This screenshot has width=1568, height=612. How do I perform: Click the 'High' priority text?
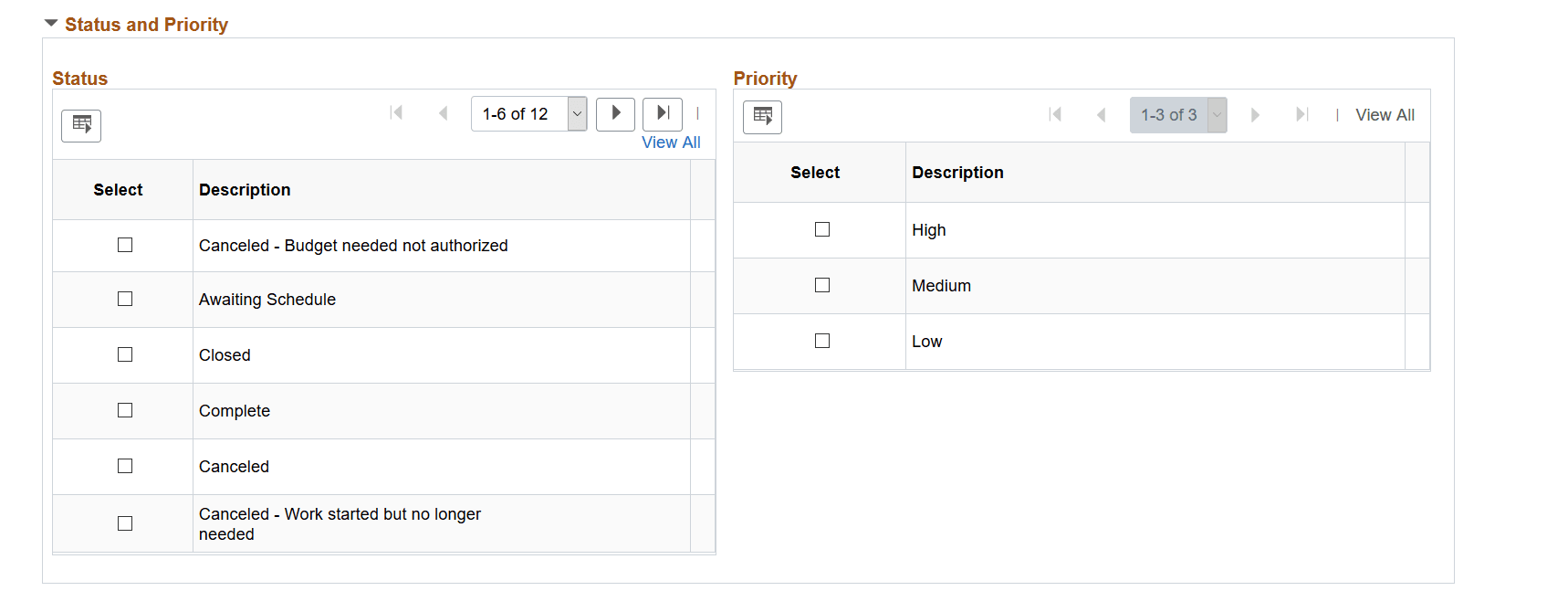(x=929, y=230)
